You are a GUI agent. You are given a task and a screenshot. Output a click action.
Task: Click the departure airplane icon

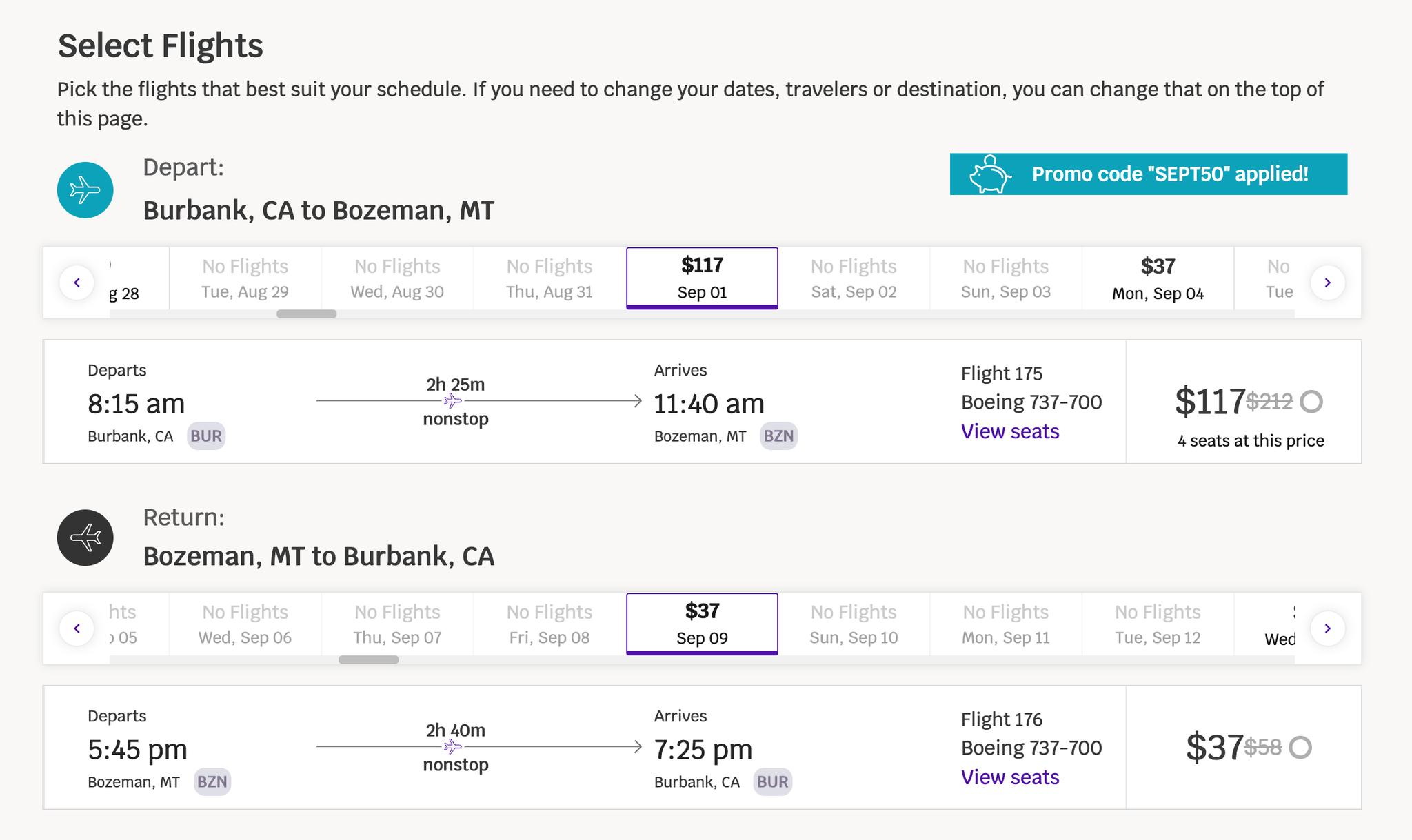(x=85, y=190)
